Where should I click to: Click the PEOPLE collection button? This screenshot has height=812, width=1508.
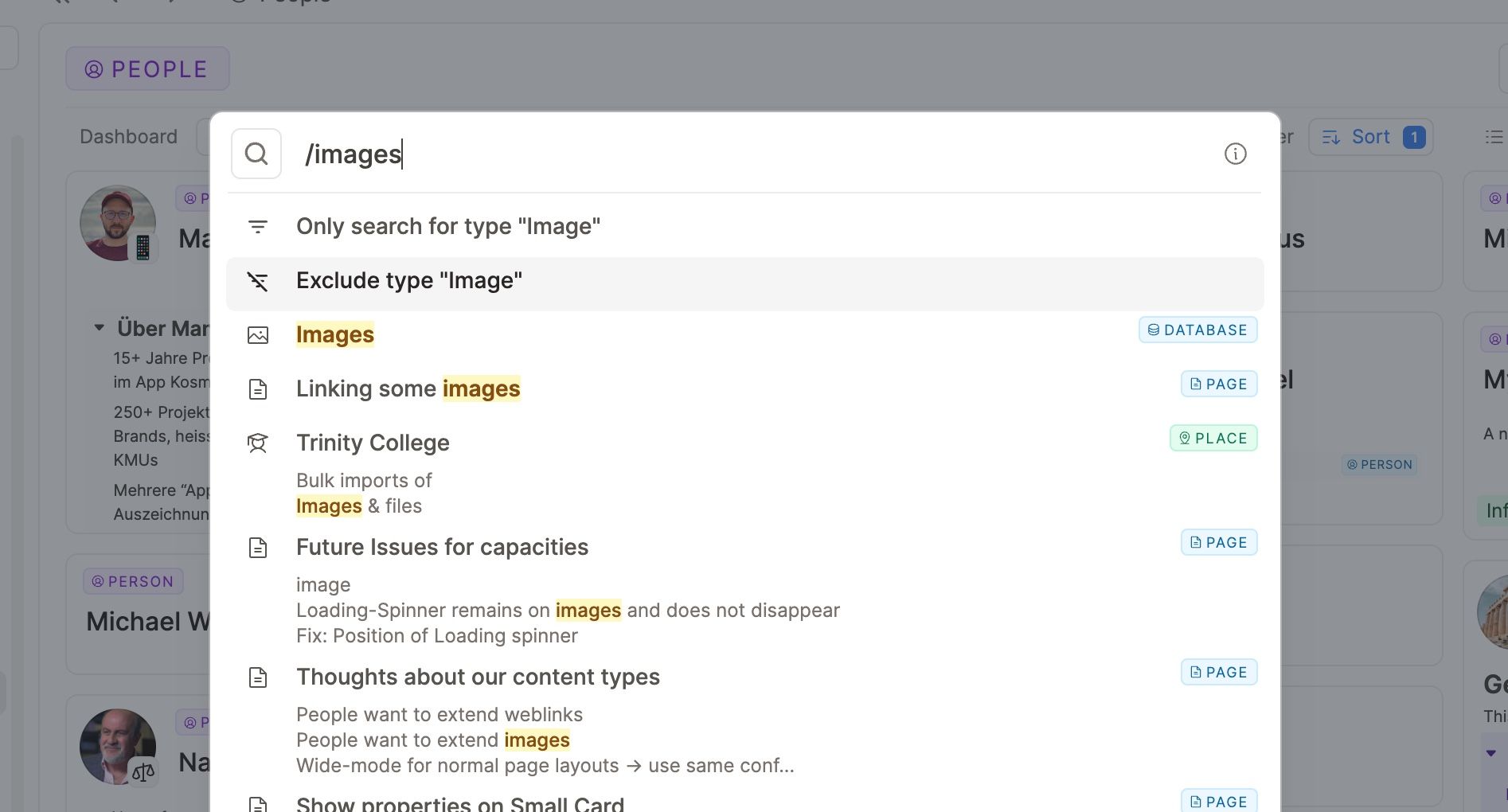[x=147, y=69]
